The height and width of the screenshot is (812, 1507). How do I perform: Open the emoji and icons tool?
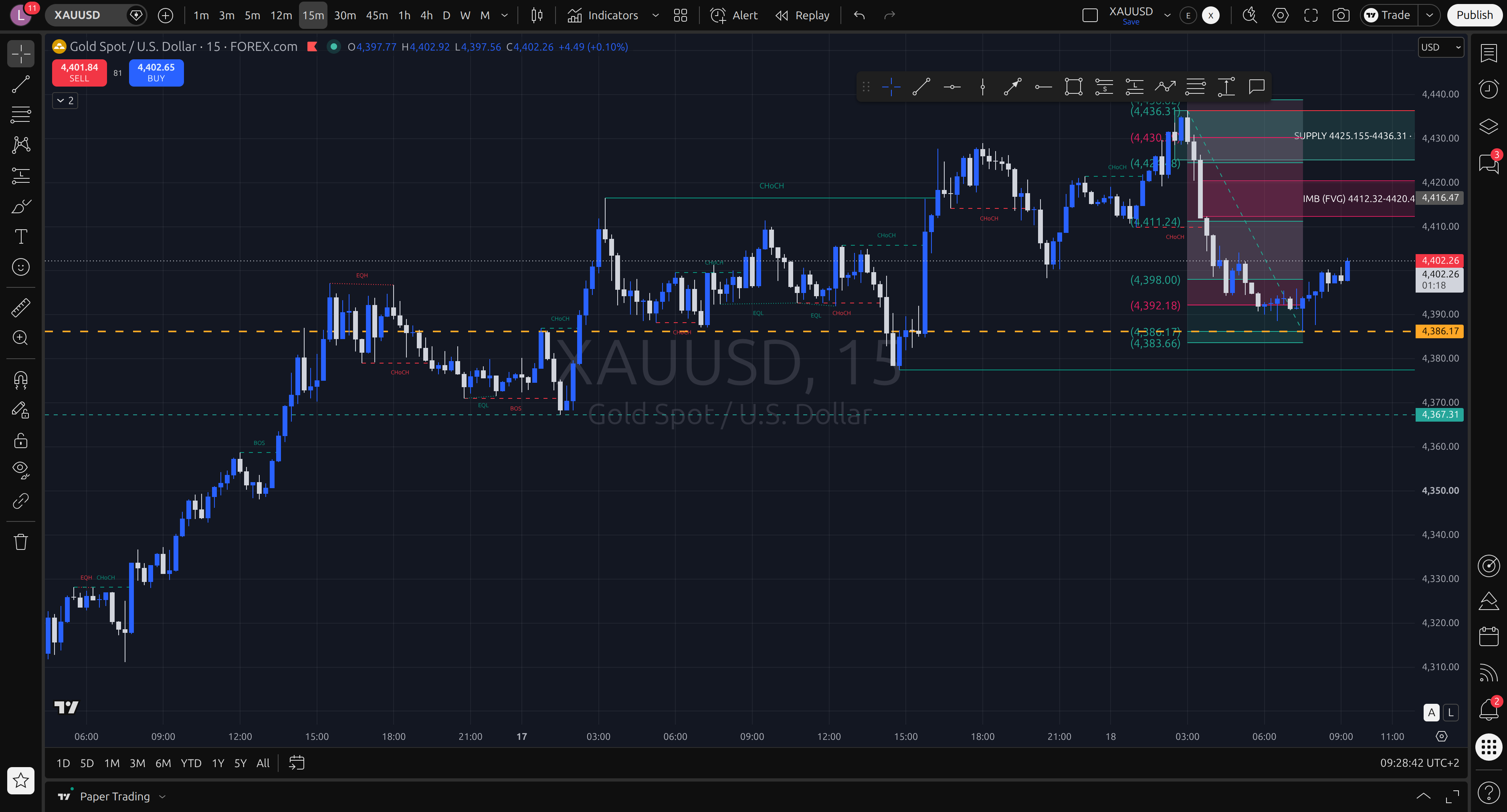click(21, 267)
